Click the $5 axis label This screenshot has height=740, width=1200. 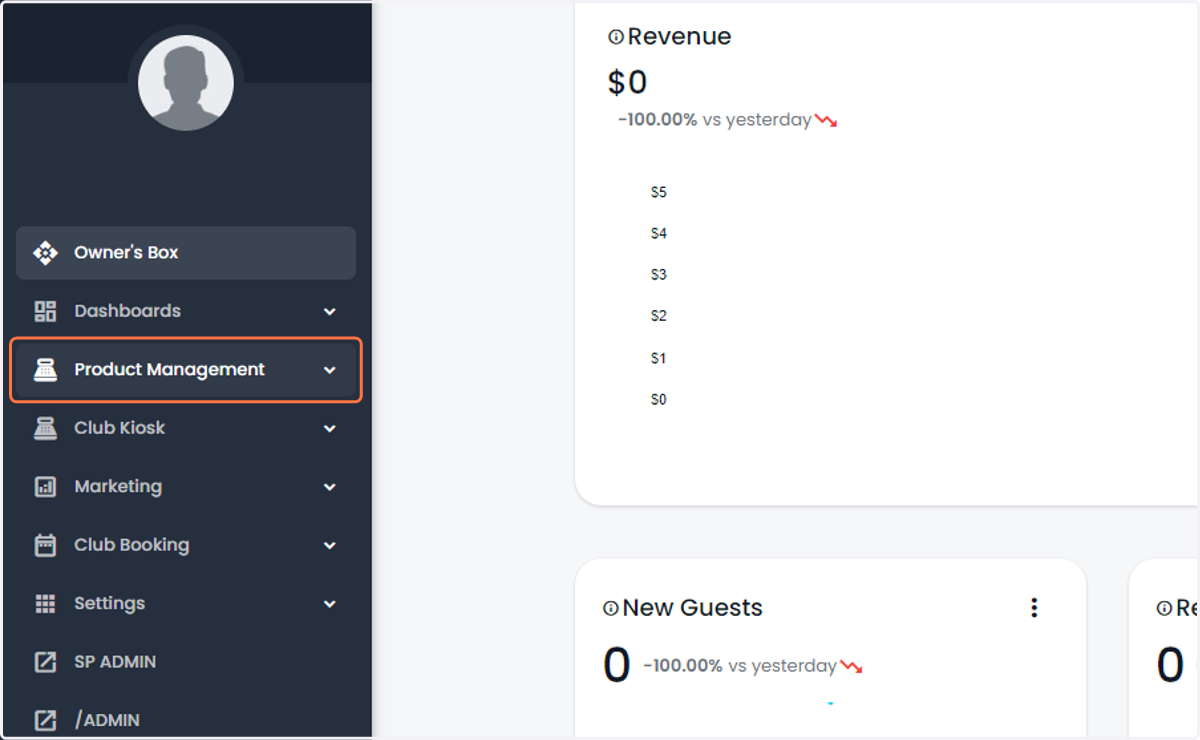[658, 192]
